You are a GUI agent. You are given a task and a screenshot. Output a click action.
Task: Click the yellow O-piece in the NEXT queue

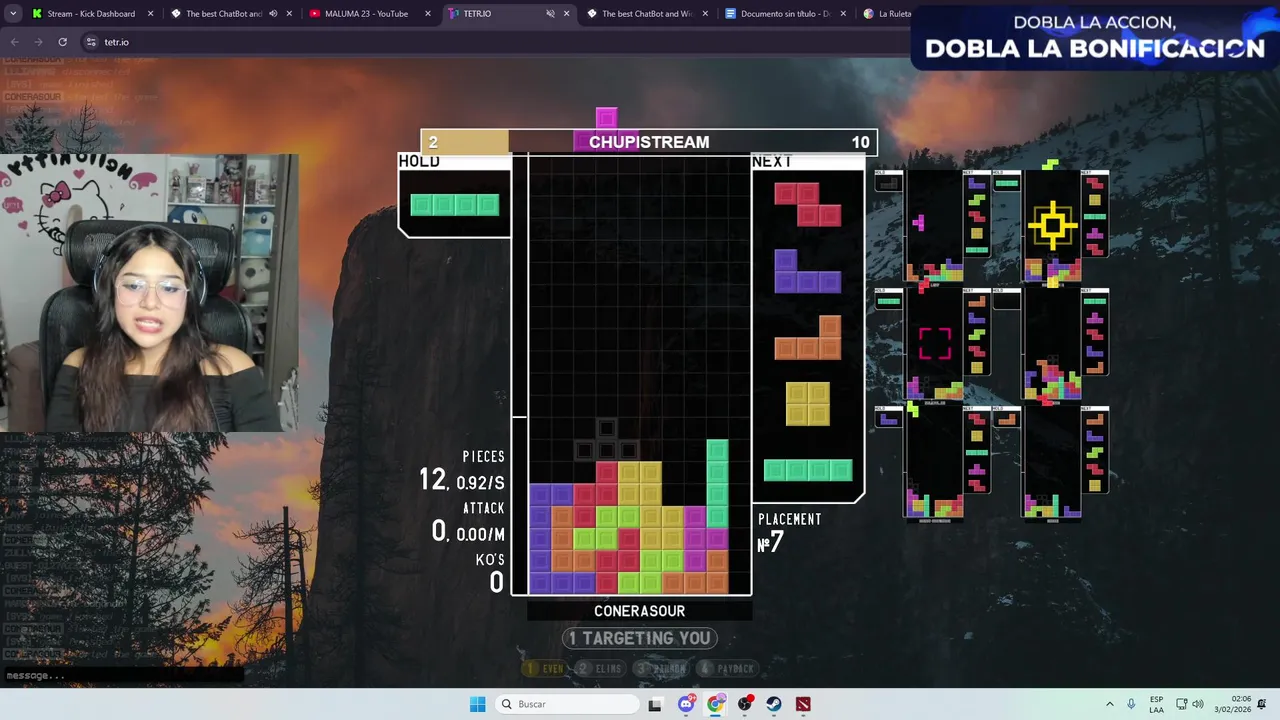click(807, 404)
